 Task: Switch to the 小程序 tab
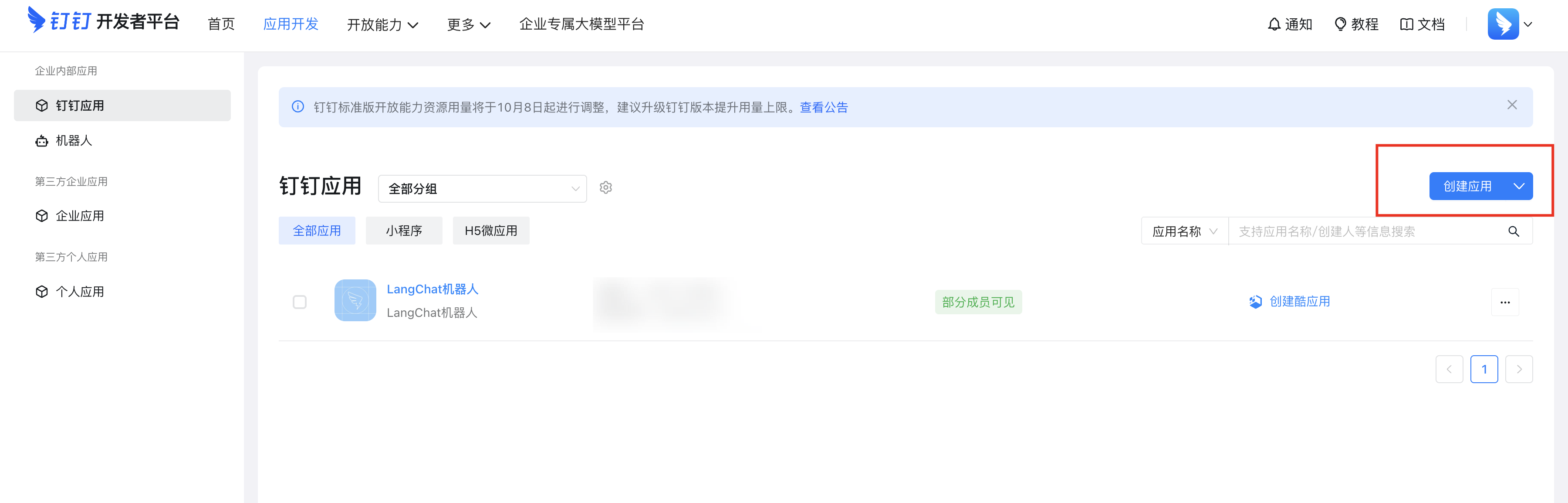(404, 231)
